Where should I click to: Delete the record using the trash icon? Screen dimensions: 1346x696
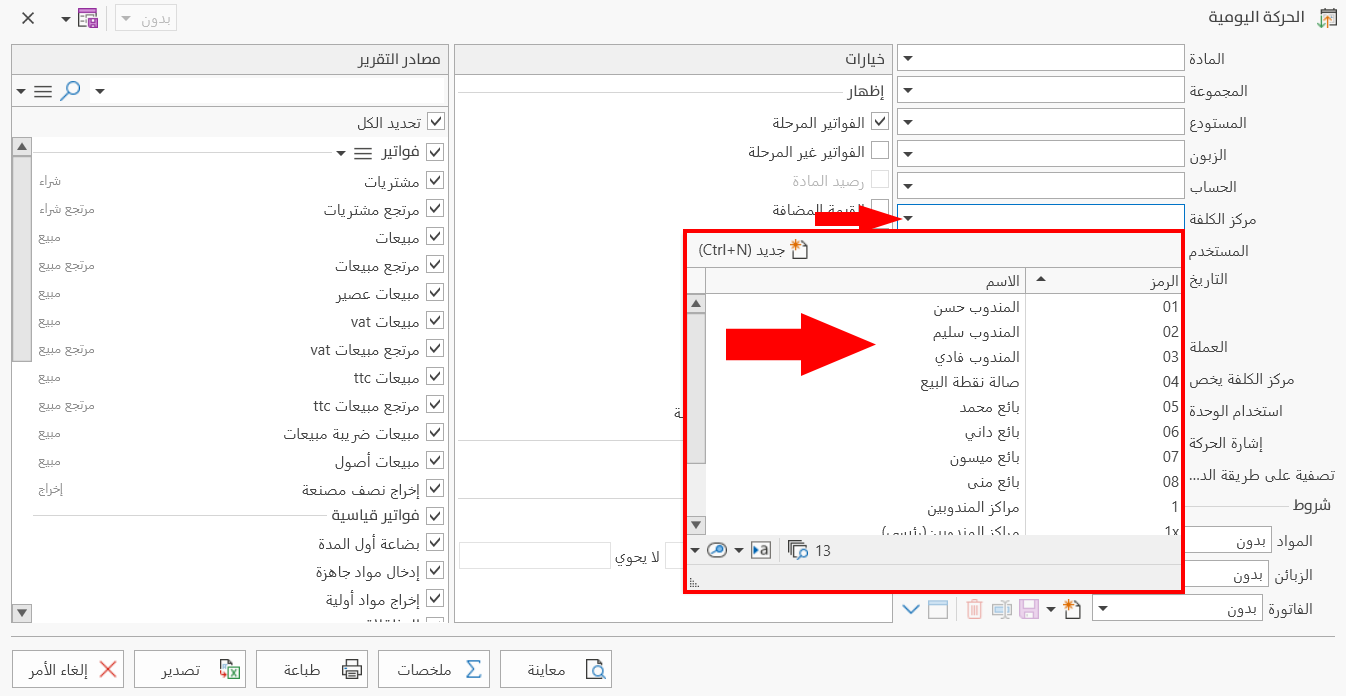coord(973,610)
